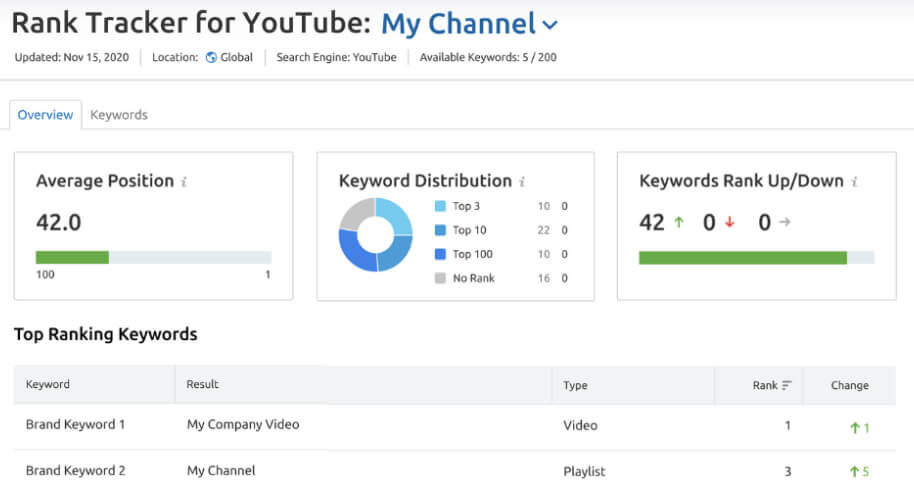
Task: Click the Video type cell
Action: pos(580,425)
